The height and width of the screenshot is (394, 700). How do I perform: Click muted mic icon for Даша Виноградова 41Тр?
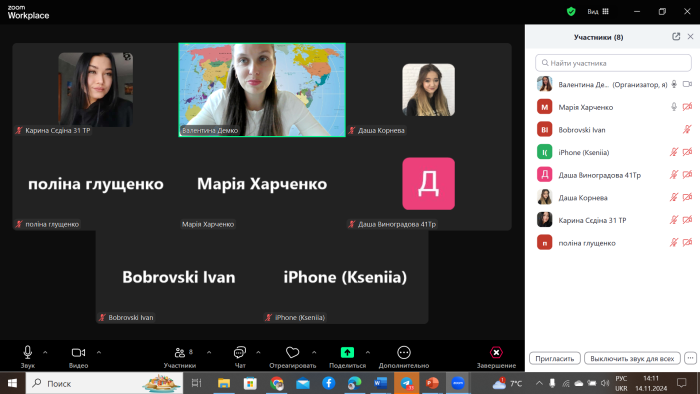(x=674, y=174)
